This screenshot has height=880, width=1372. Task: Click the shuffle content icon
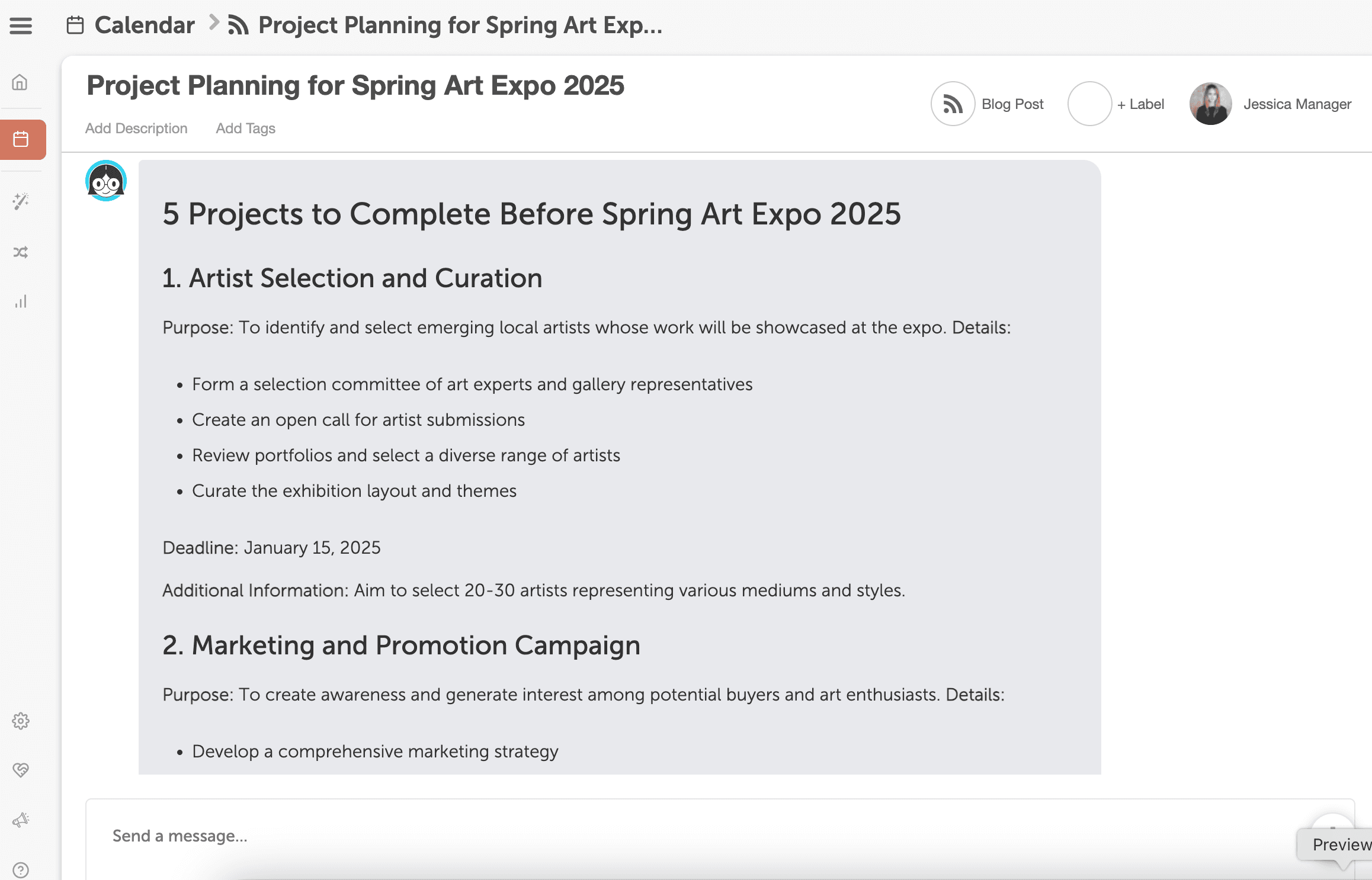(x=21, y=252)
